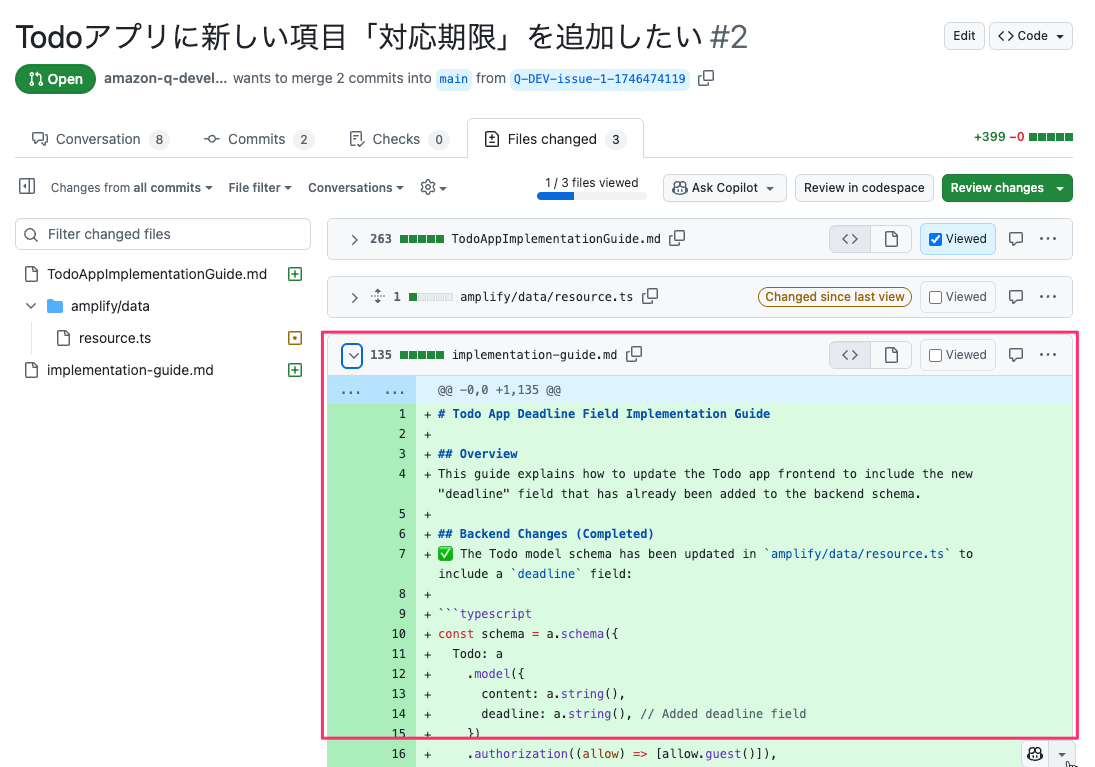This screenshot has width=1095, height=767.
Task: Copy path of TodoAppImplementationGuide.md
Action: click(x=677, y=238)
